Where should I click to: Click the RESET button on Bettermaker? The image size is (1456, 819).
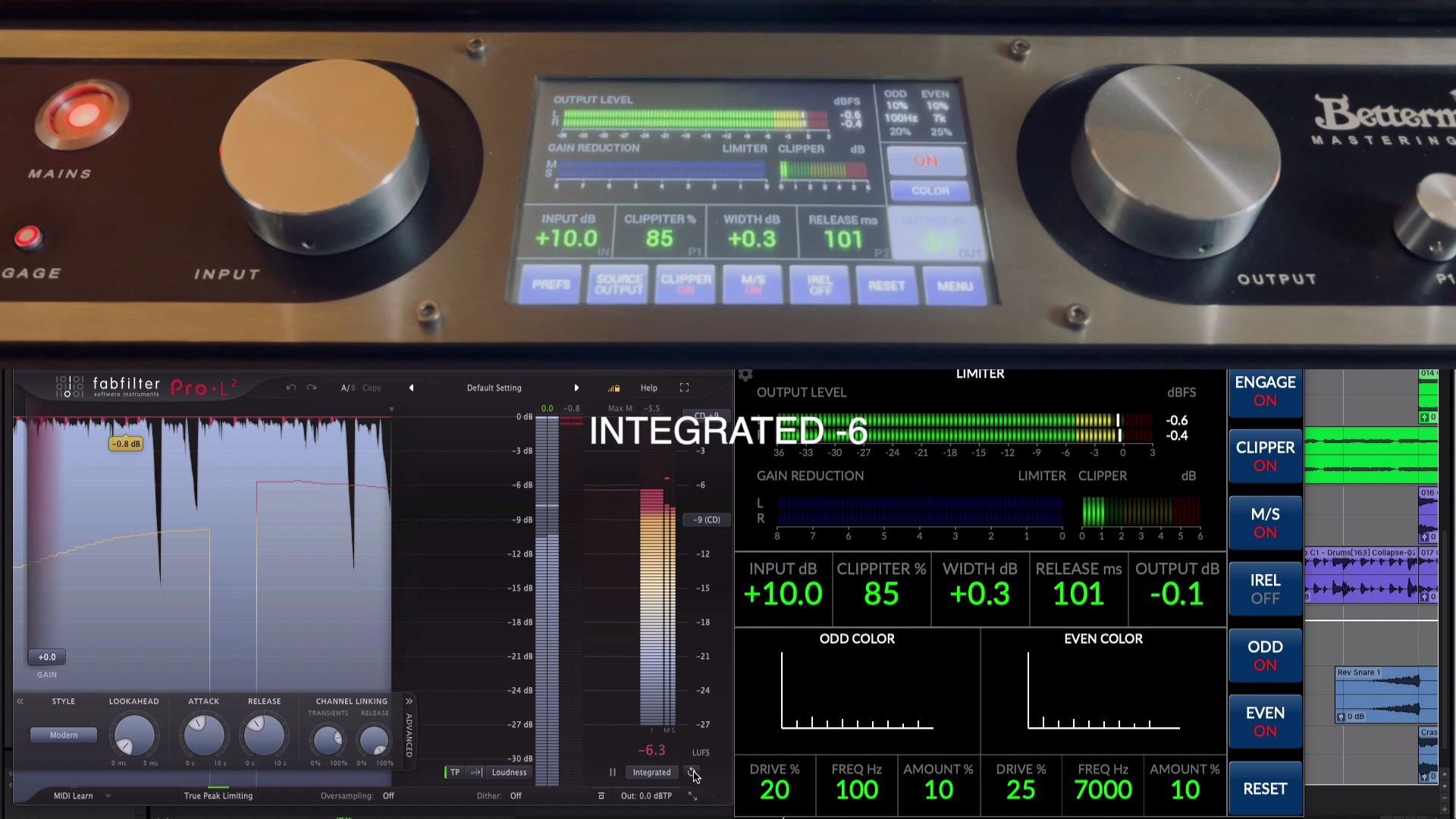pos(884,286)
